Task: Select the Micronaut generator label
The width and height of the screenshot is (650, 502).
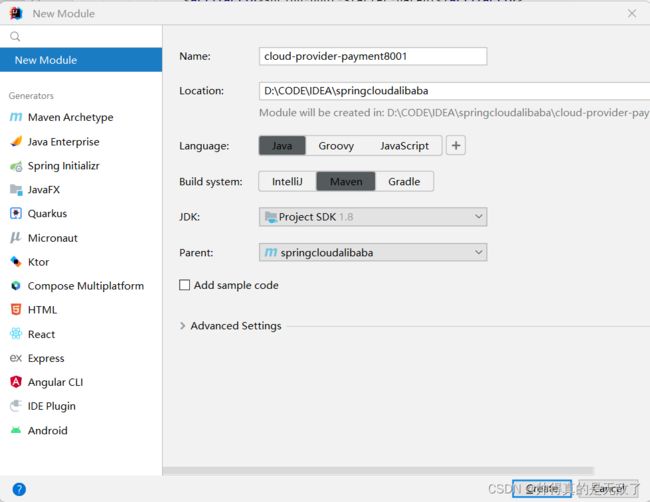Action: (53, 238)
